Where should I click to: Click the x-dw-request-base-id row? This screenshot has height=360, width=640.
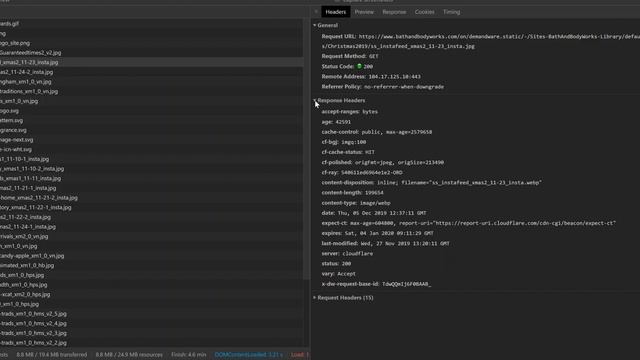click(x=376, y=284)
